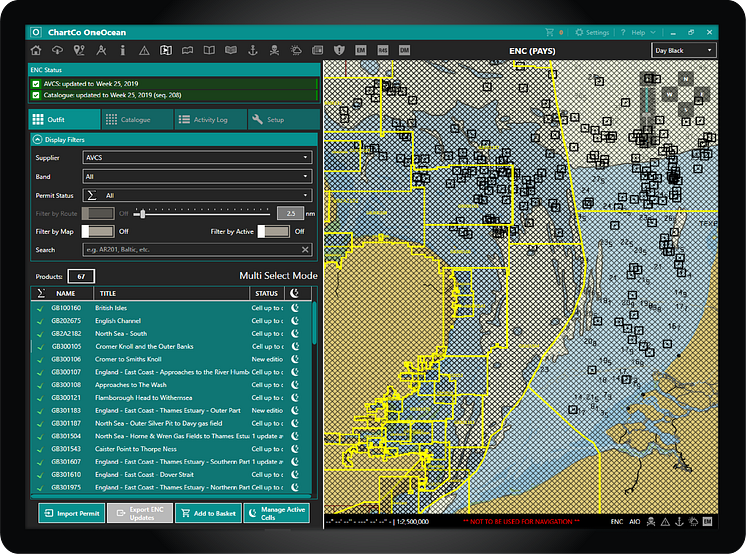Open the Permit Status dropdown
This screenshot has height=554, width=746.
(197, 195)
